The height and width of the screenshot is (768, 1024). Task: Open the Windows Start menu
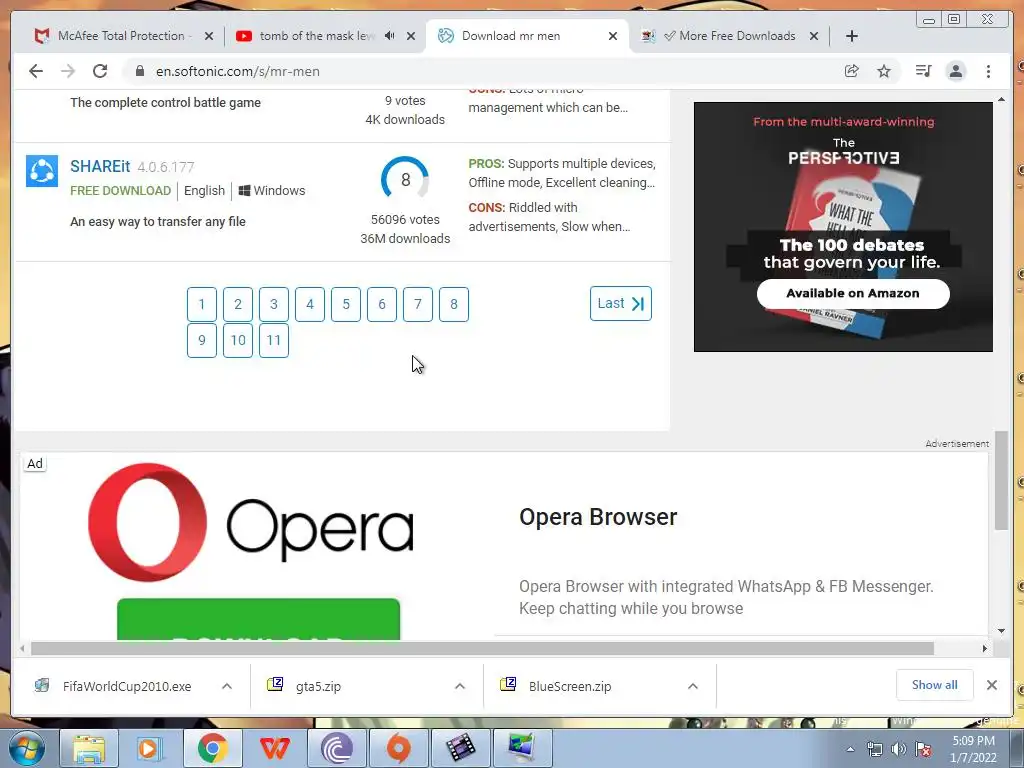[x=27, y=748]
